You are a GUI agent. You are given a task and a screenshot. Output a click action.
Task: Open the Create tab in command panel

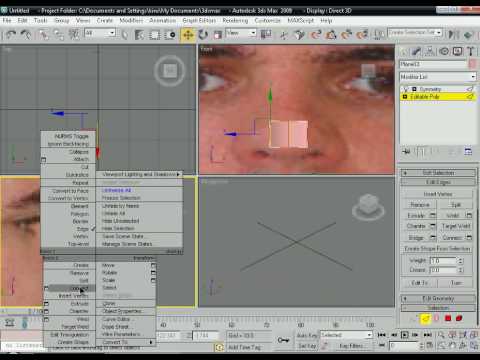(x=404, y=51)
